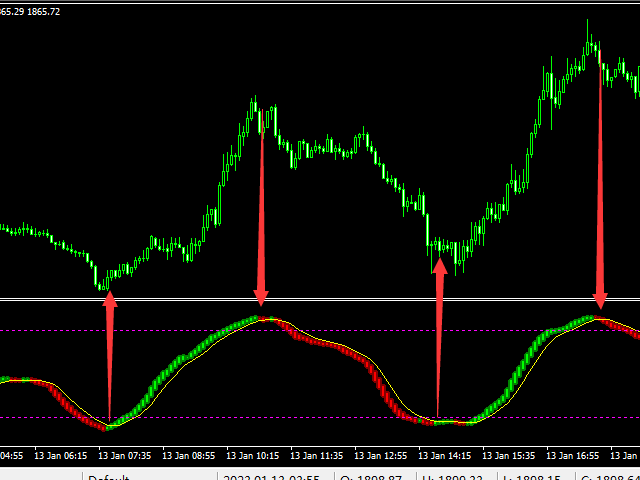This screenshot has height=480, width=640.
Task: Click the Low price status bar field
Action: [536, 476]
